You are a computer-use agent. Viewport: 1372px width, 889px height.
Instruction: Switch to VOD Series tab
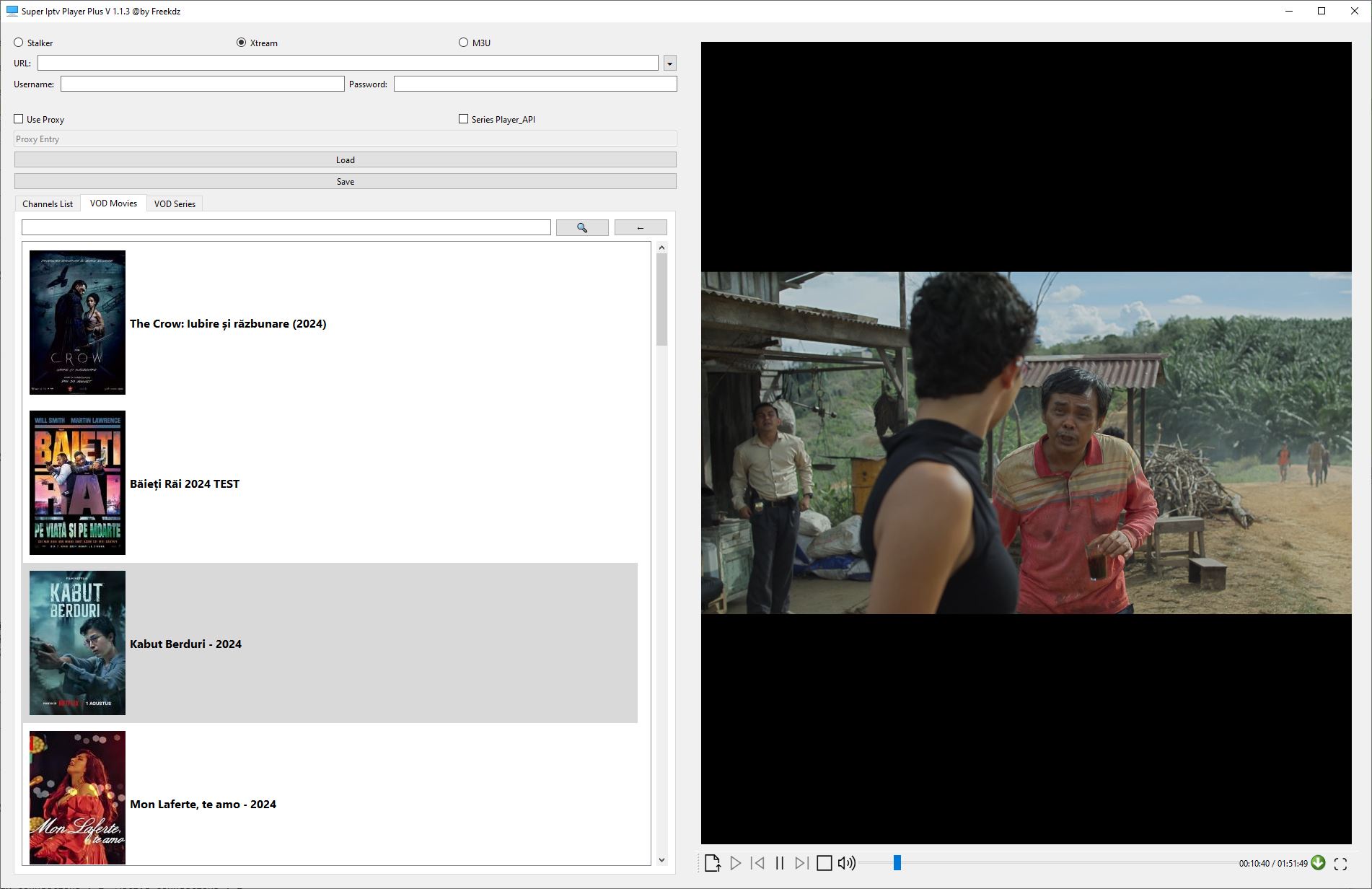[x=175, y=204]
